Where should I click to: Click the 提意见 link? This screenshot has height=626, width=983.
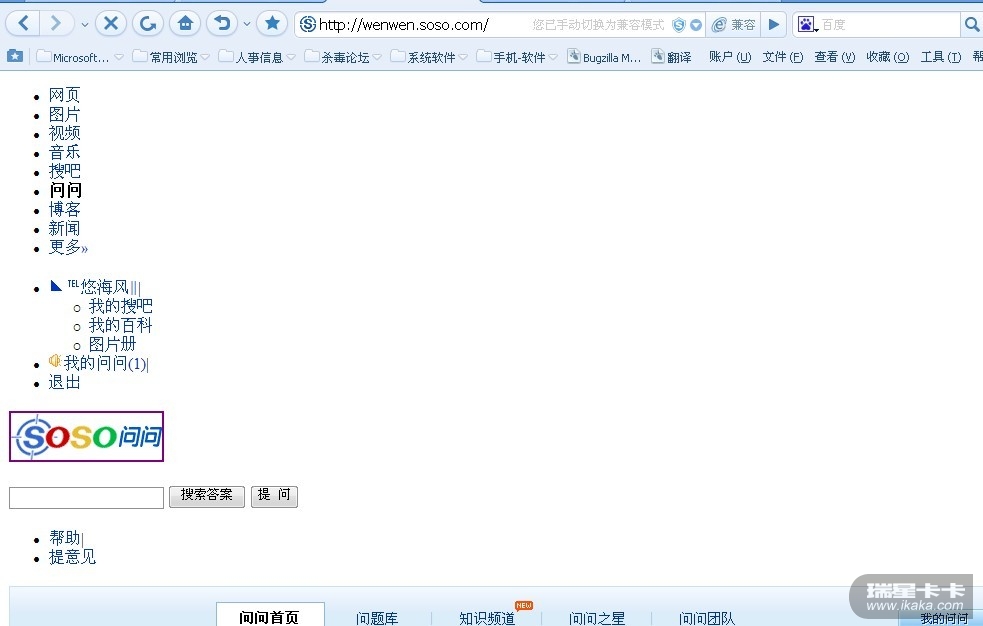72,557
